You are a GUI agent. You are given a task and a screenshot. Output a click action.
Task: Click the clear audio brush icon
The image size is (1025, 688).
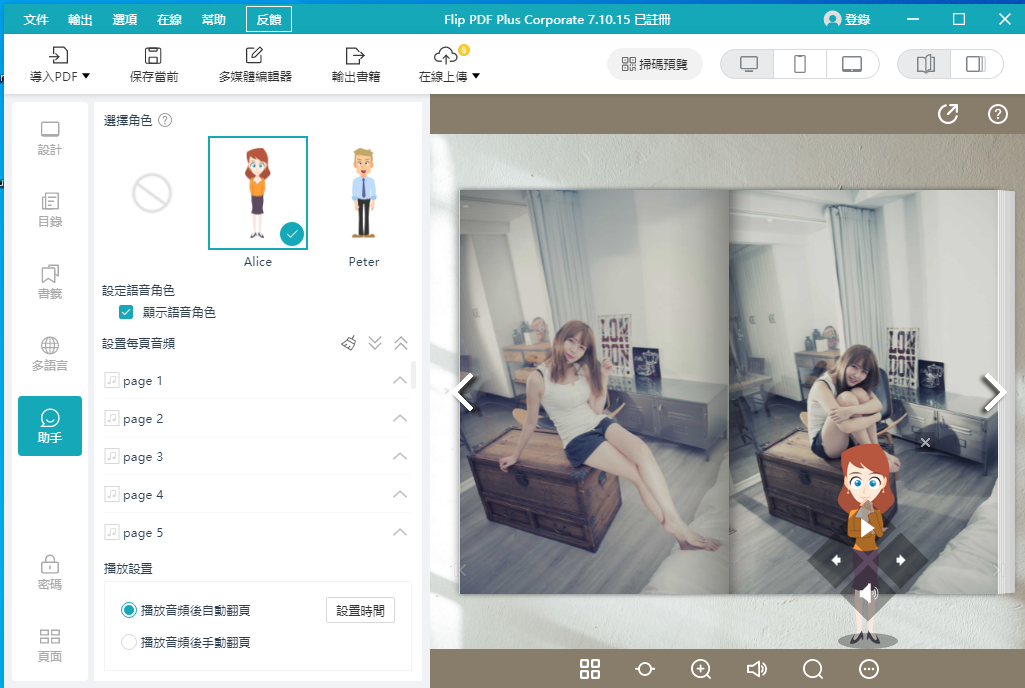[349, 343]
